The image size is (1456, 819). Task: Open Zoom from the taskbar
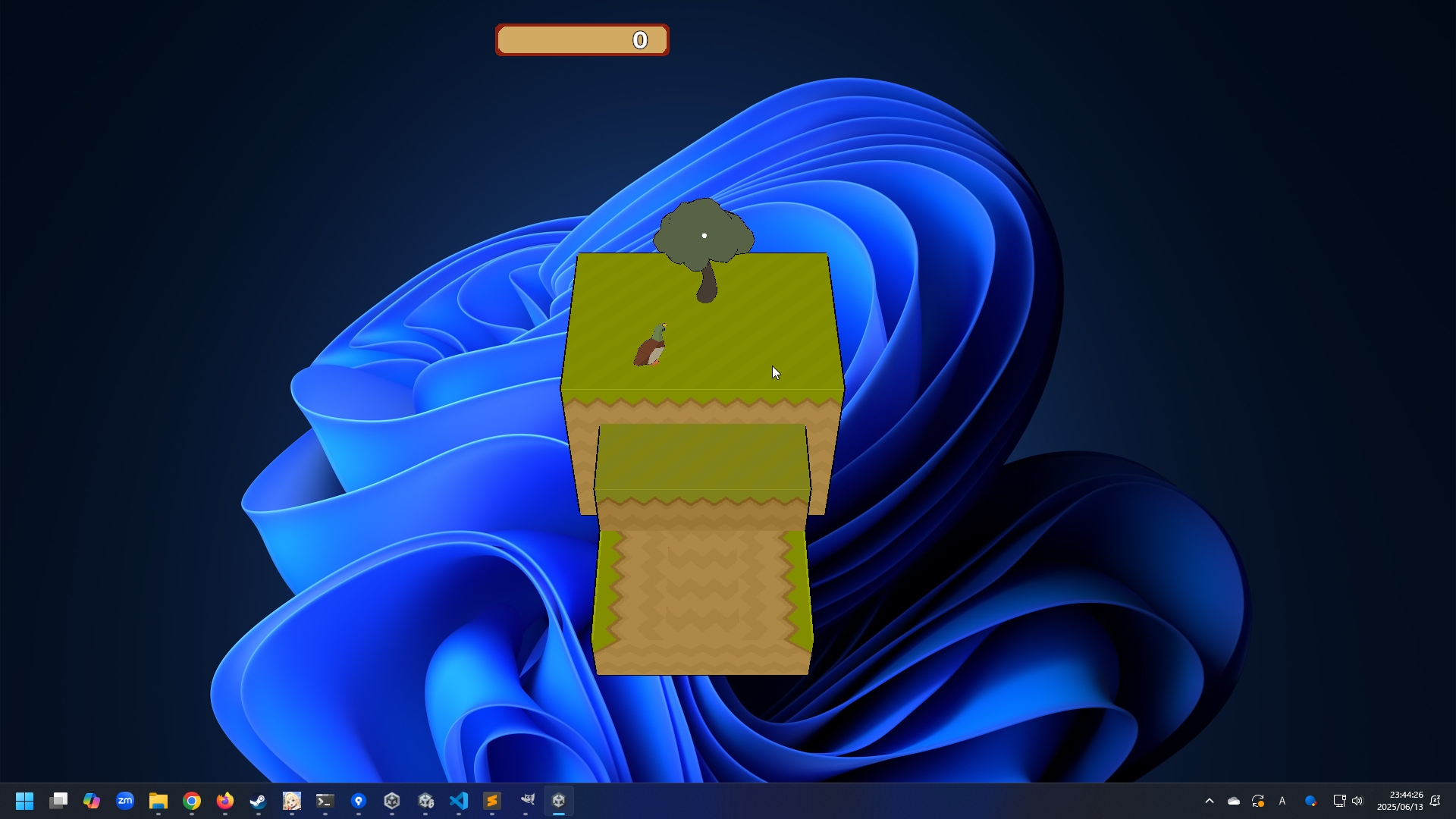(125, 801)
